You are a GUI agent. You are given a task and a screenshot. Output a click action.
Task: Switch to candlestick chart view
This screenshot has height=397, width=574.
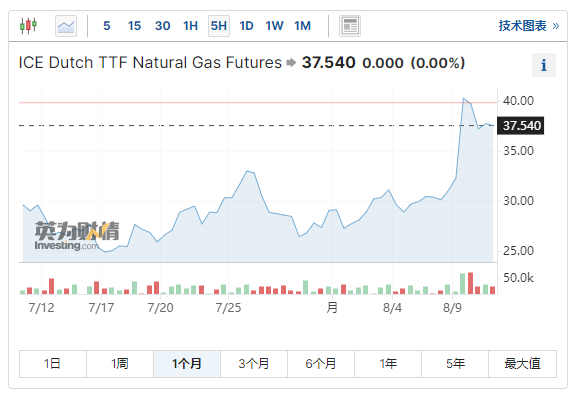[28, 26]
